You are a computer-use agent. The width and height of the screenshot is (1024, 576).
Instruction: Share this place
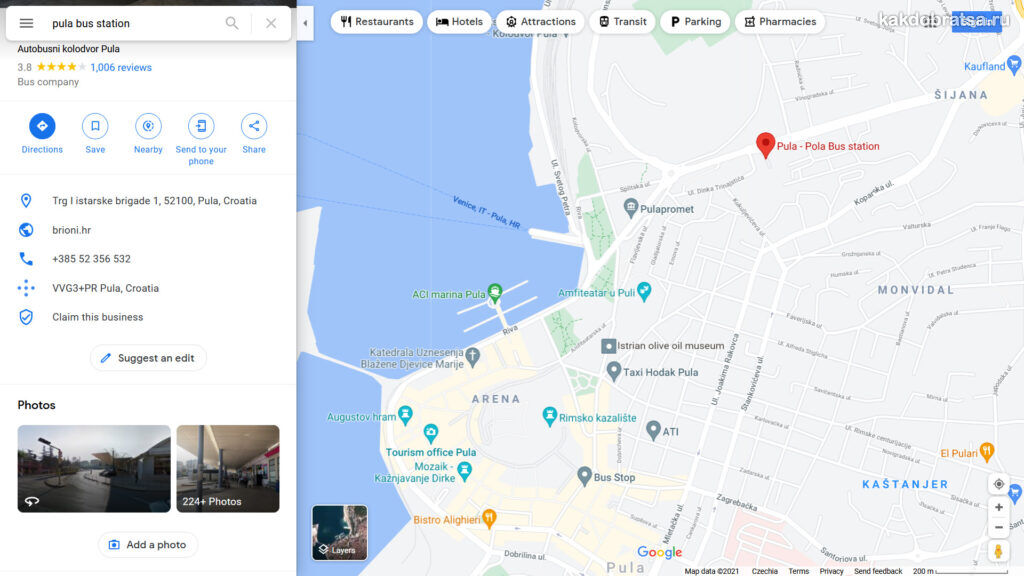[x=254, y=134]
